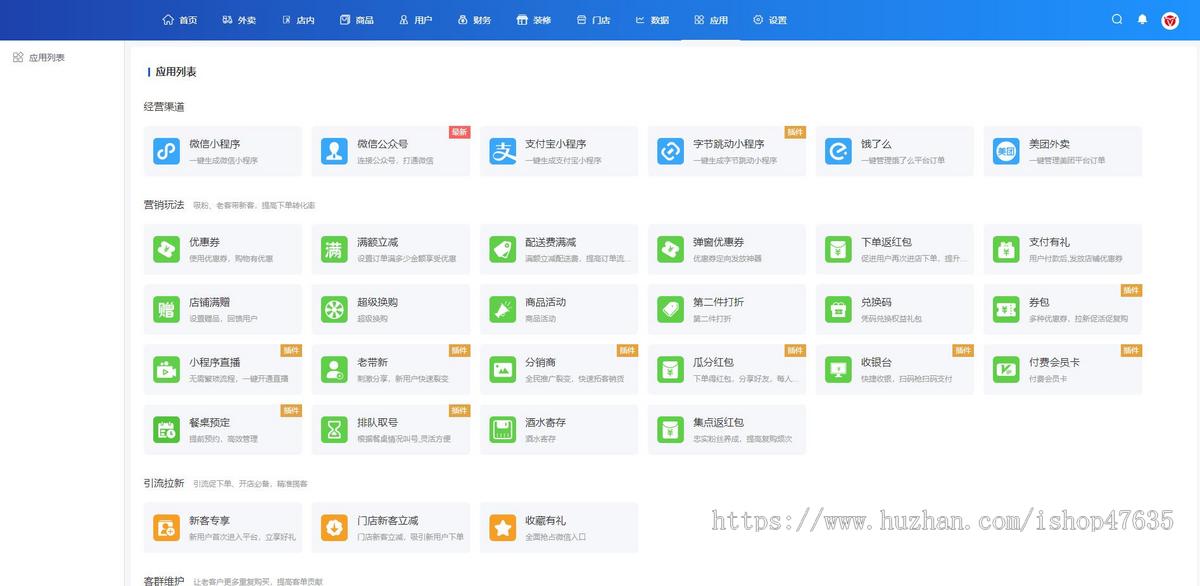This screenshot has height=586, width=1200.
Task: Click the 应用列表 page title
Action: (176, 72)
